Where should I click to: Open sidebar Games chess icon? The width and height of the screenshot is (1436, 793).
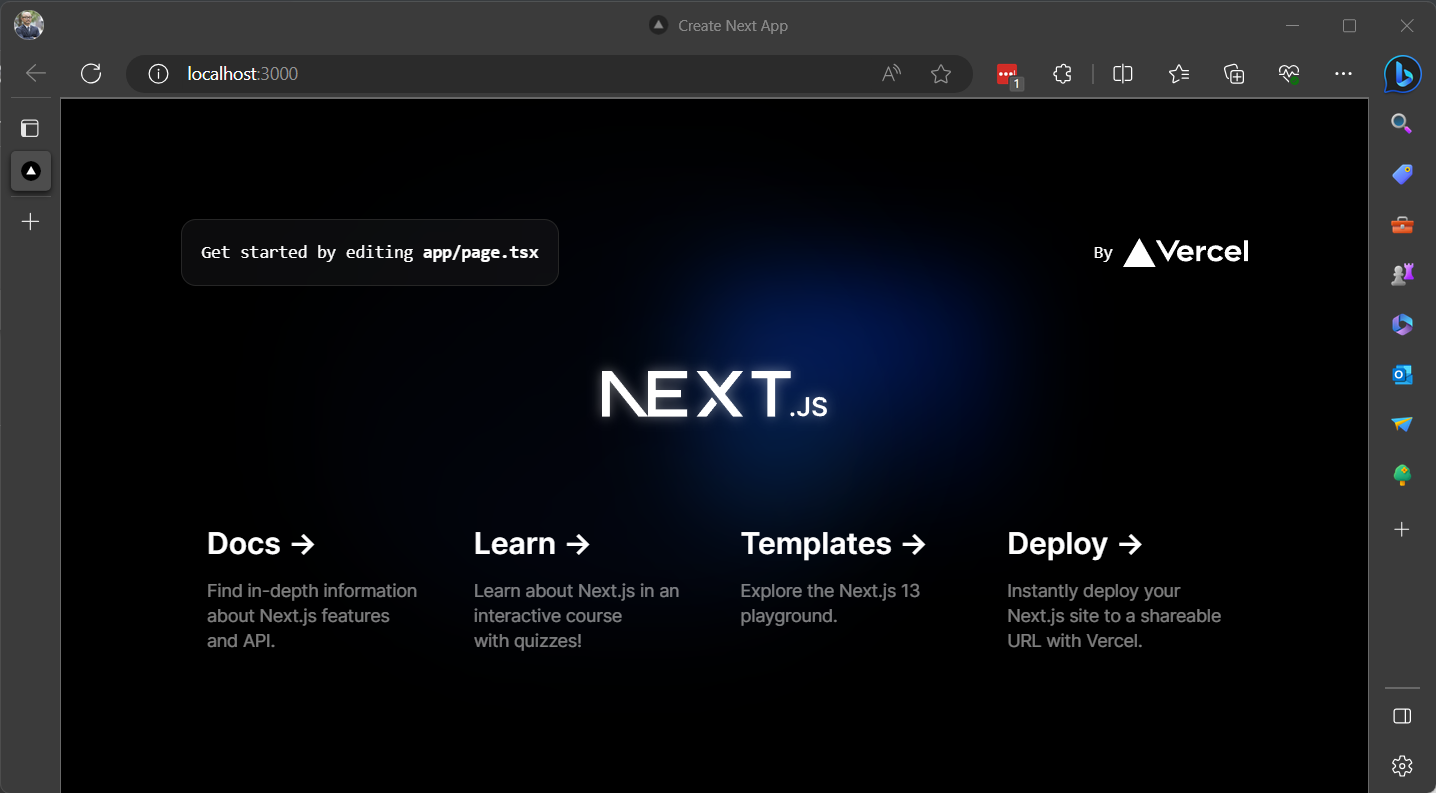coord(1402,275)
